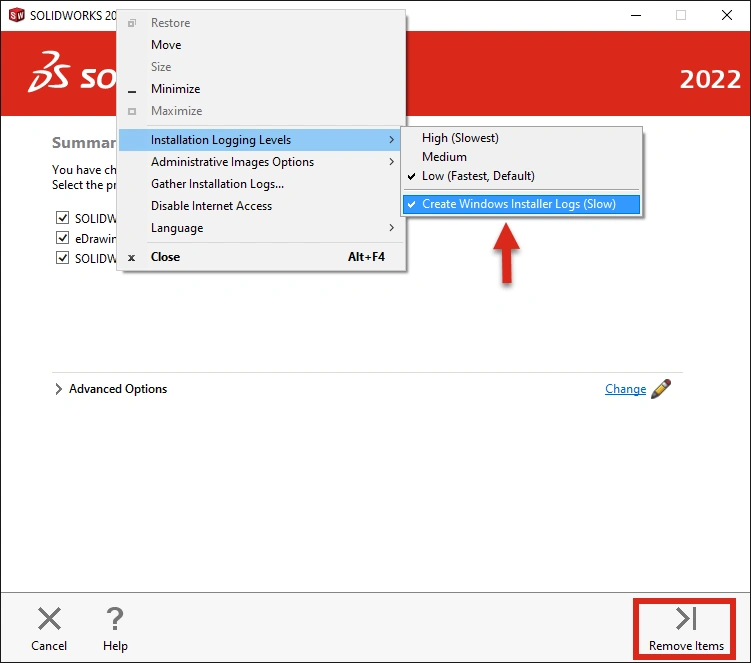Screen dimensions: 751x663
Task: Toggle Create Windows Installer Logs (Slow)
Action: point(521,204)
